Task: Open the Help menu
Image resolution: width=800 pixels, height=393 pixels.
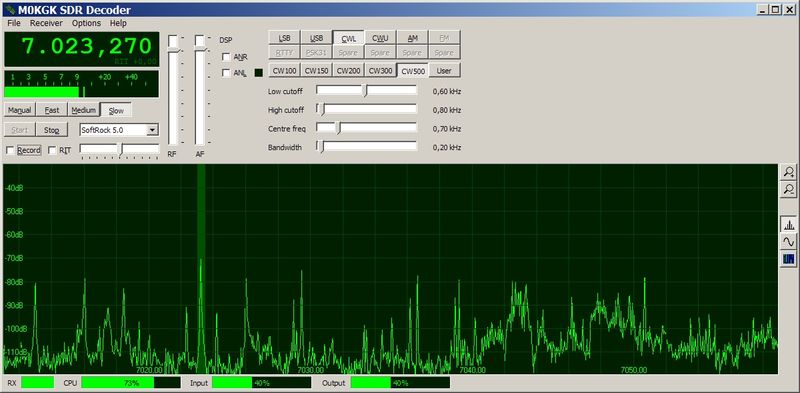Action: [118, 23]
